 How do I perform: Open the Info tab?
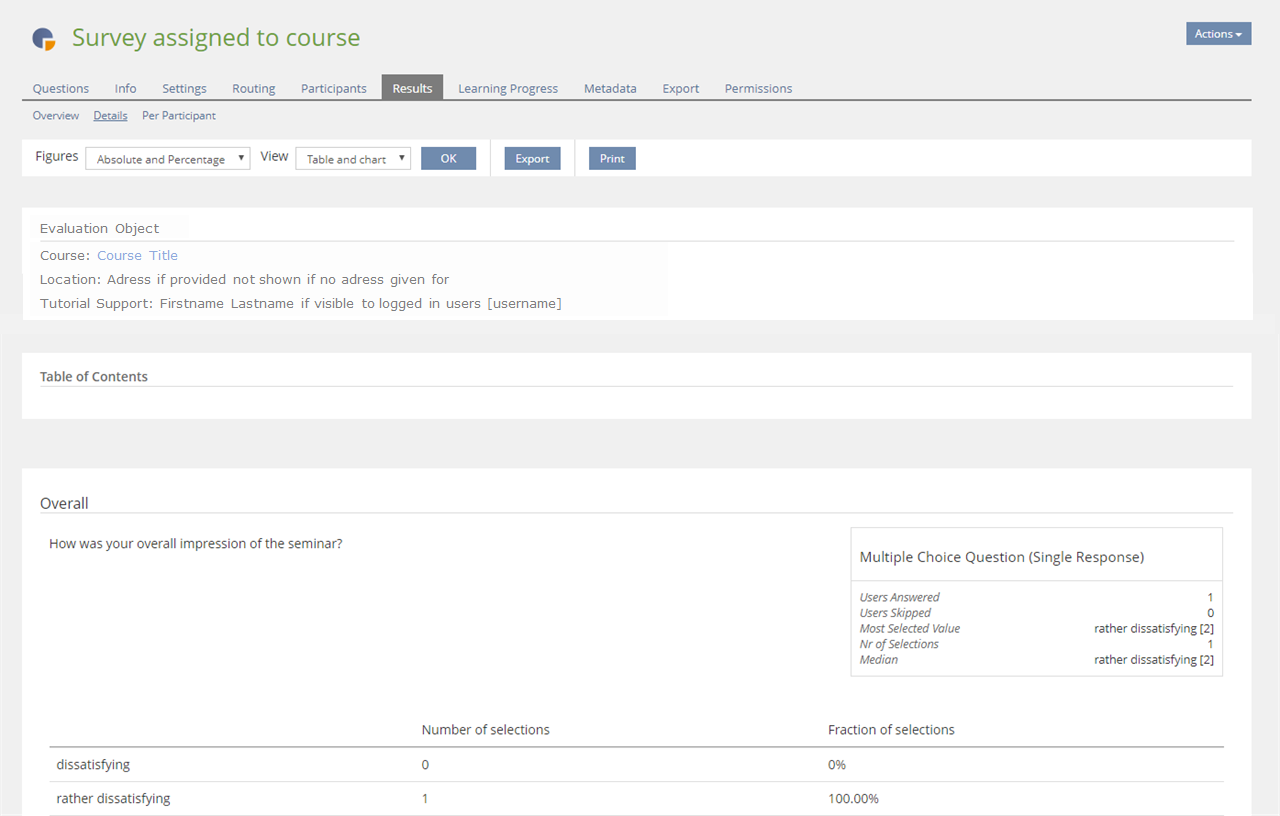point(125,89)
